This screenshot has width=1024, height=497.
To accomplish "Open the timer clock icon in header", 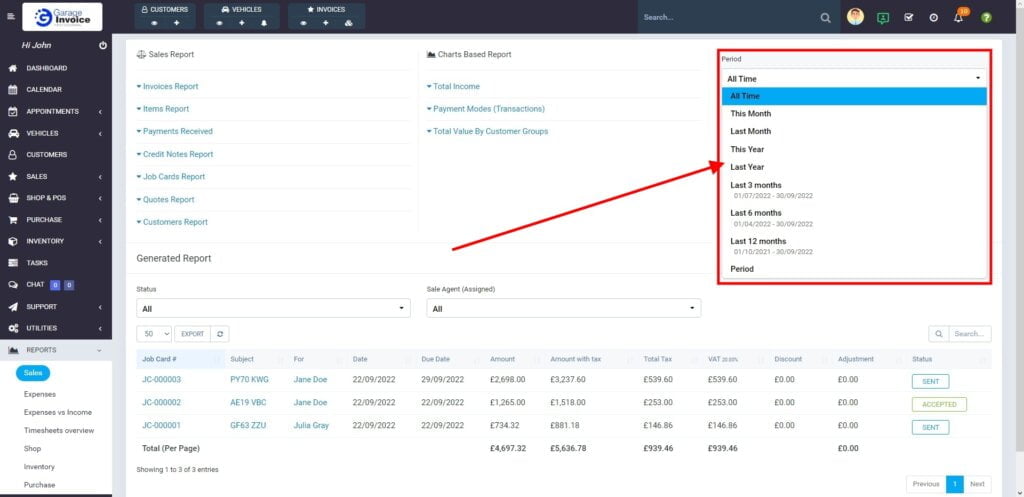I will click(933, 18).
